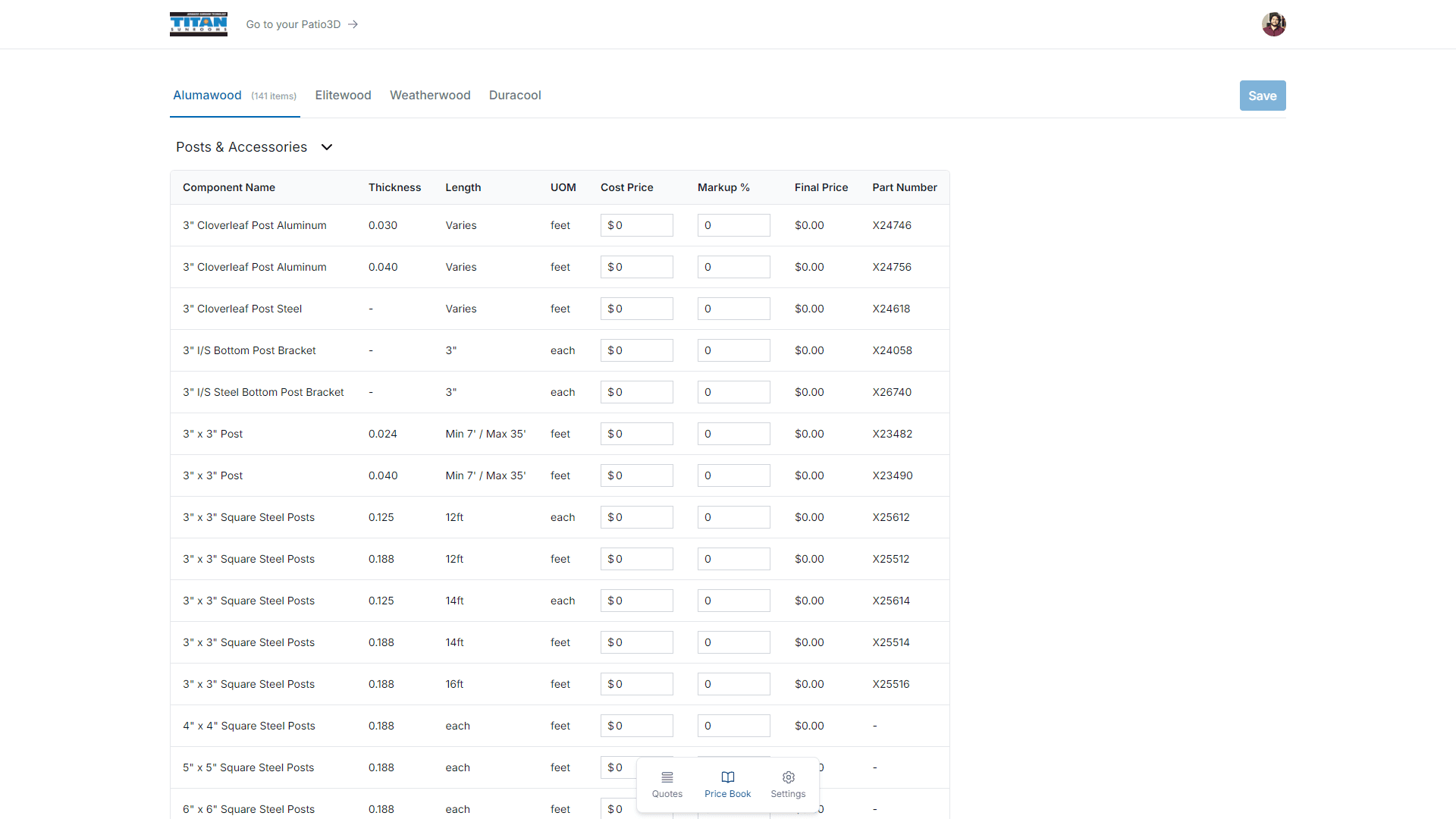Switch to the Weatherwood tab
This screenshot has width=1456, height=819.
430,96
